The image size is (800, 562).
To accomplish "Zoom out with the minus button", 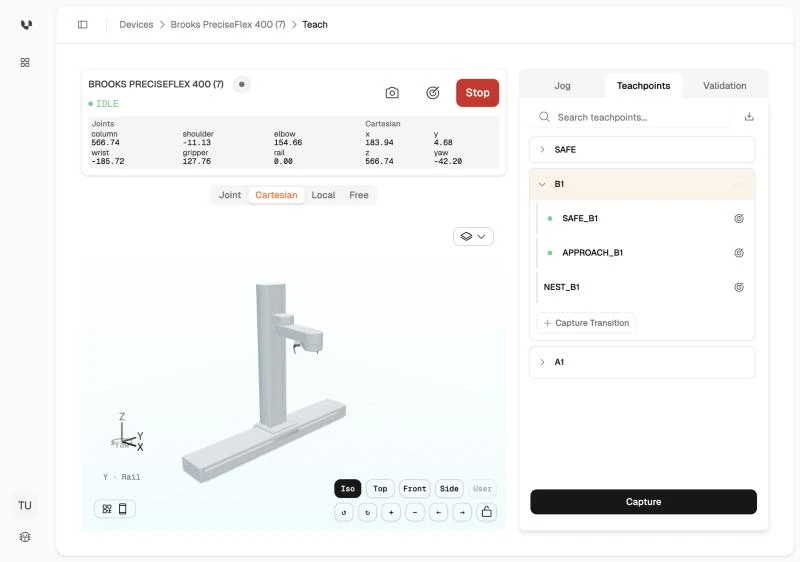I will click(x=415, y=512).
